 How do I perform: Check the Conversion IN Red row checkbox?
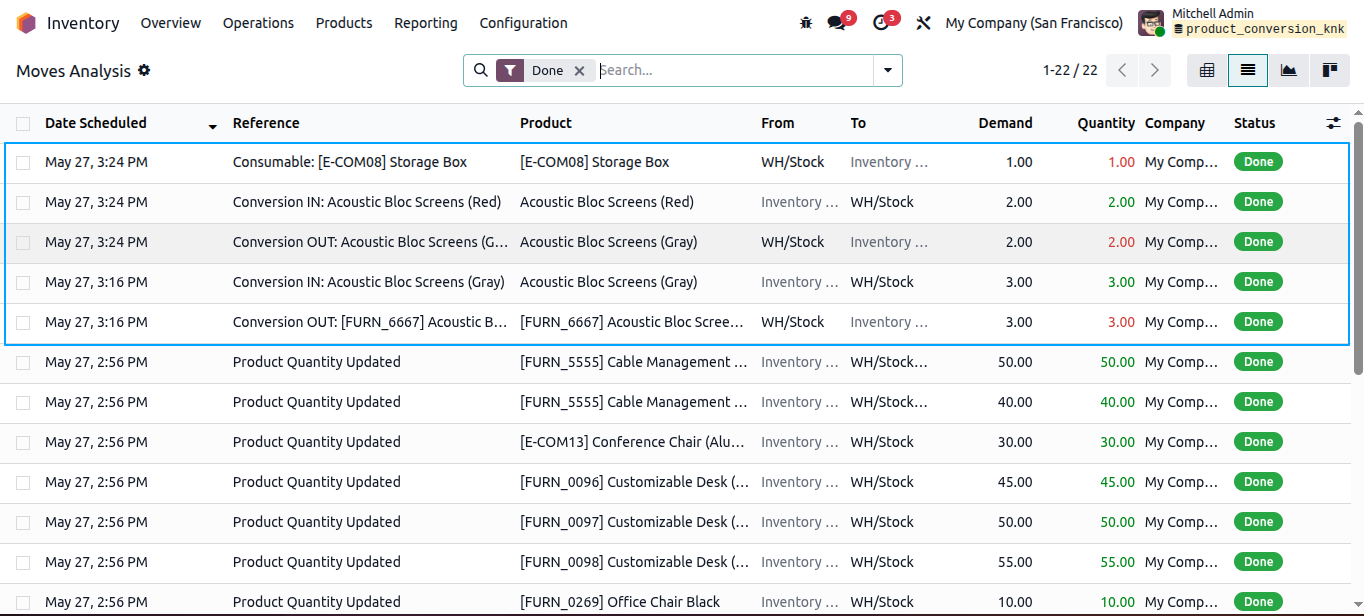(x=23, y=202)
